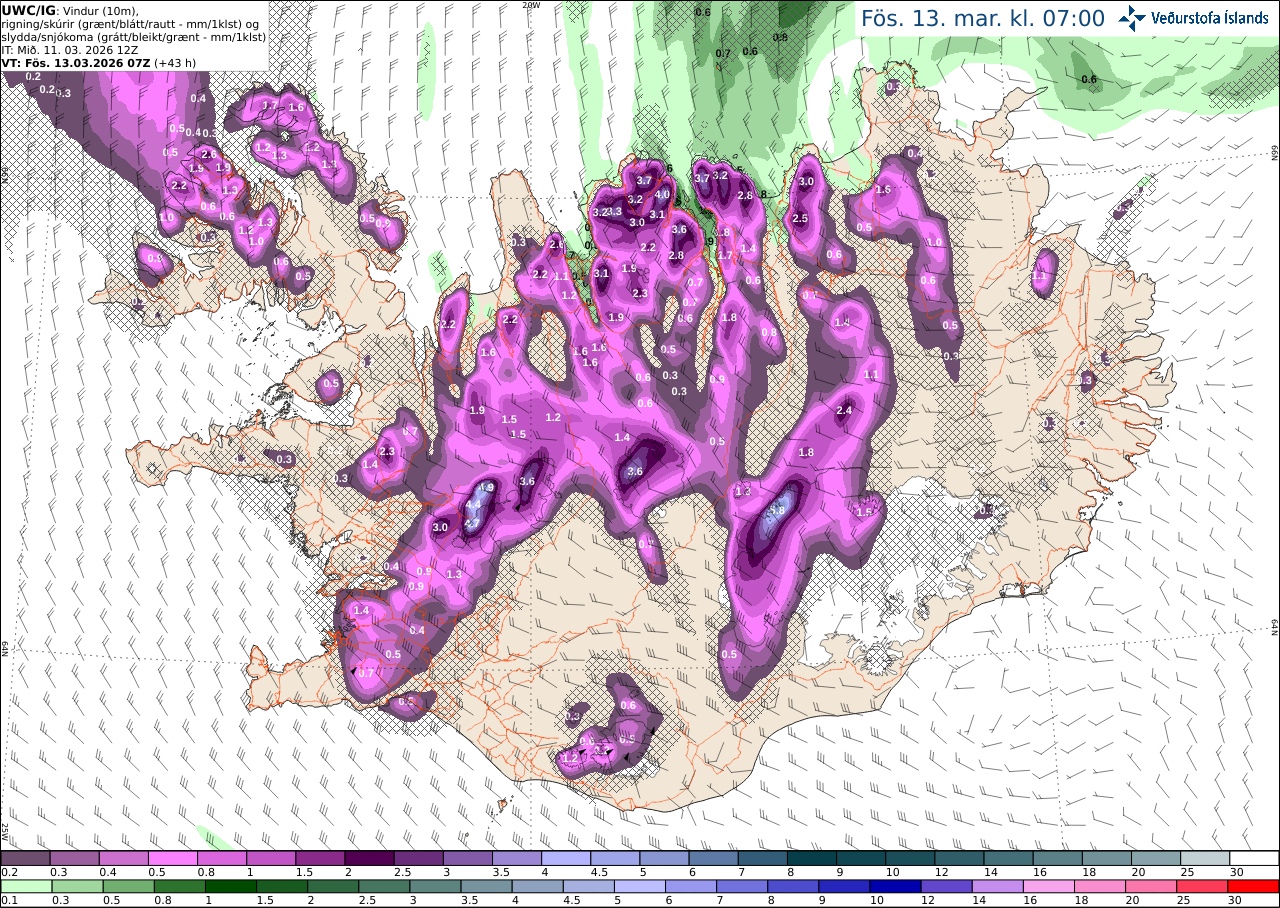Click the VT: Fös. 13.03.2026 07Z (+43 h) line
The height and width of the screenshot is (908, 1280).
pos(99,62)
